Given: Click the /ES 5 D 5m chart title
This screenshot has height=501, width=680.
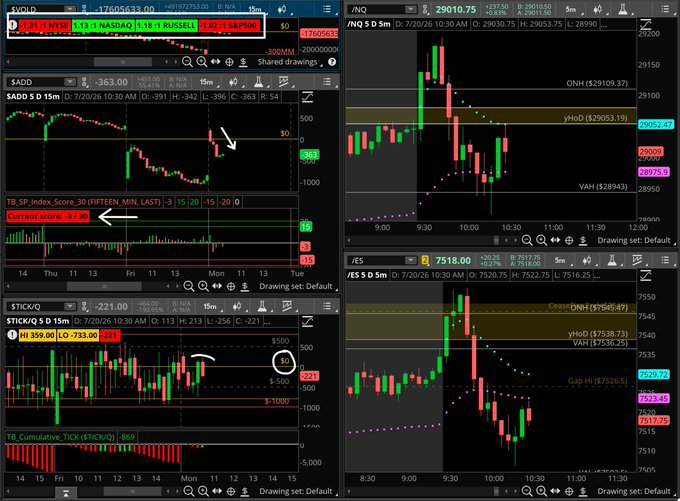Looking at the screenshot, I should (367, 275).
